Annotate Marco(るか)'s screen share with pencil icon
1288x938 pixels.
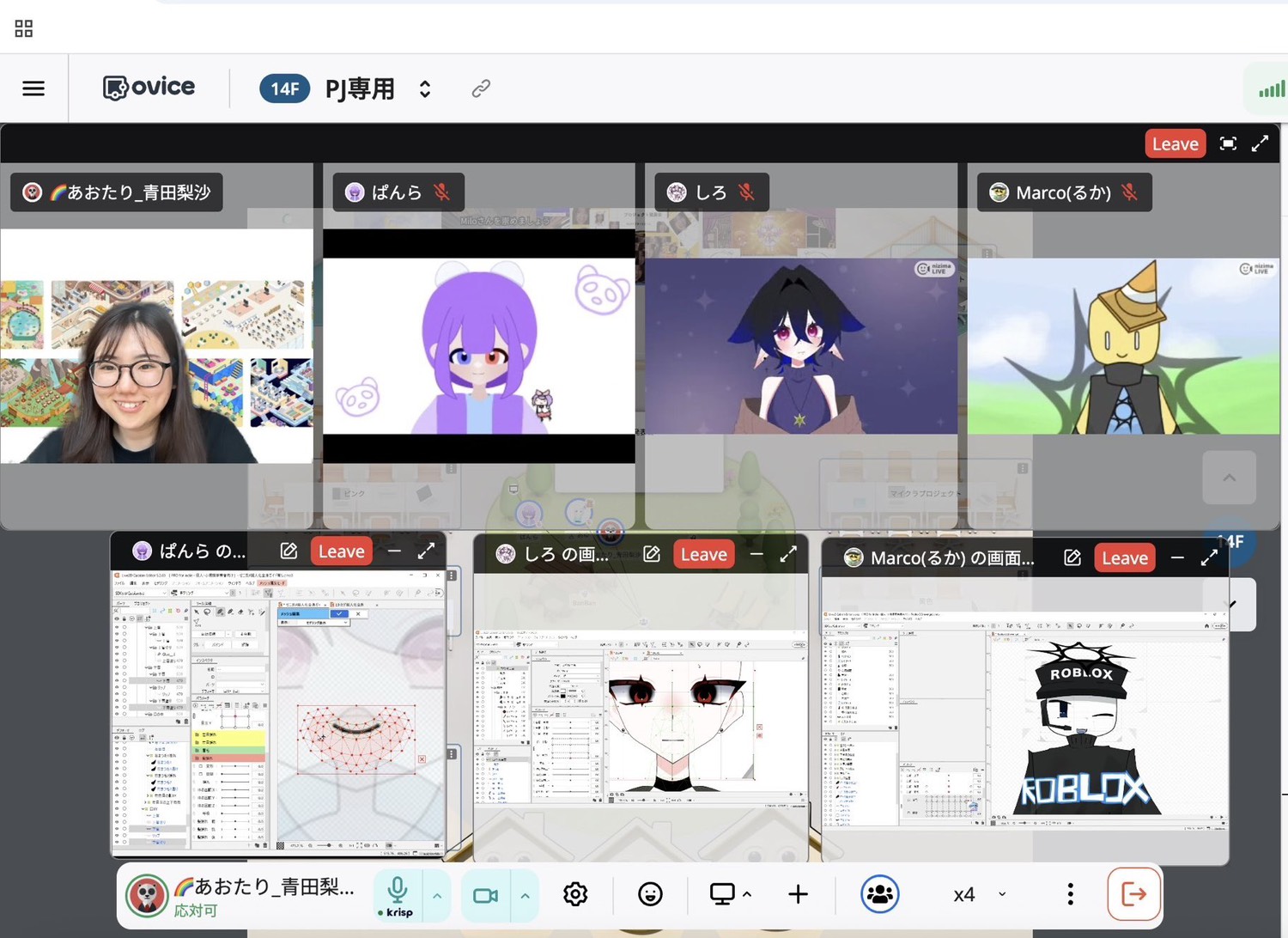[1072, 557]
